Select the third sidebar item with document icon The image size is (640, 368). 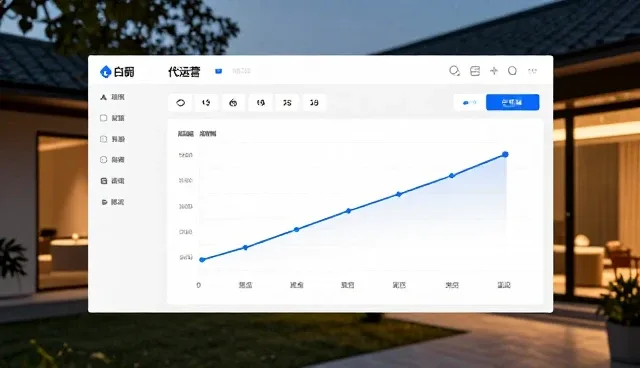(x=112, y=139)
